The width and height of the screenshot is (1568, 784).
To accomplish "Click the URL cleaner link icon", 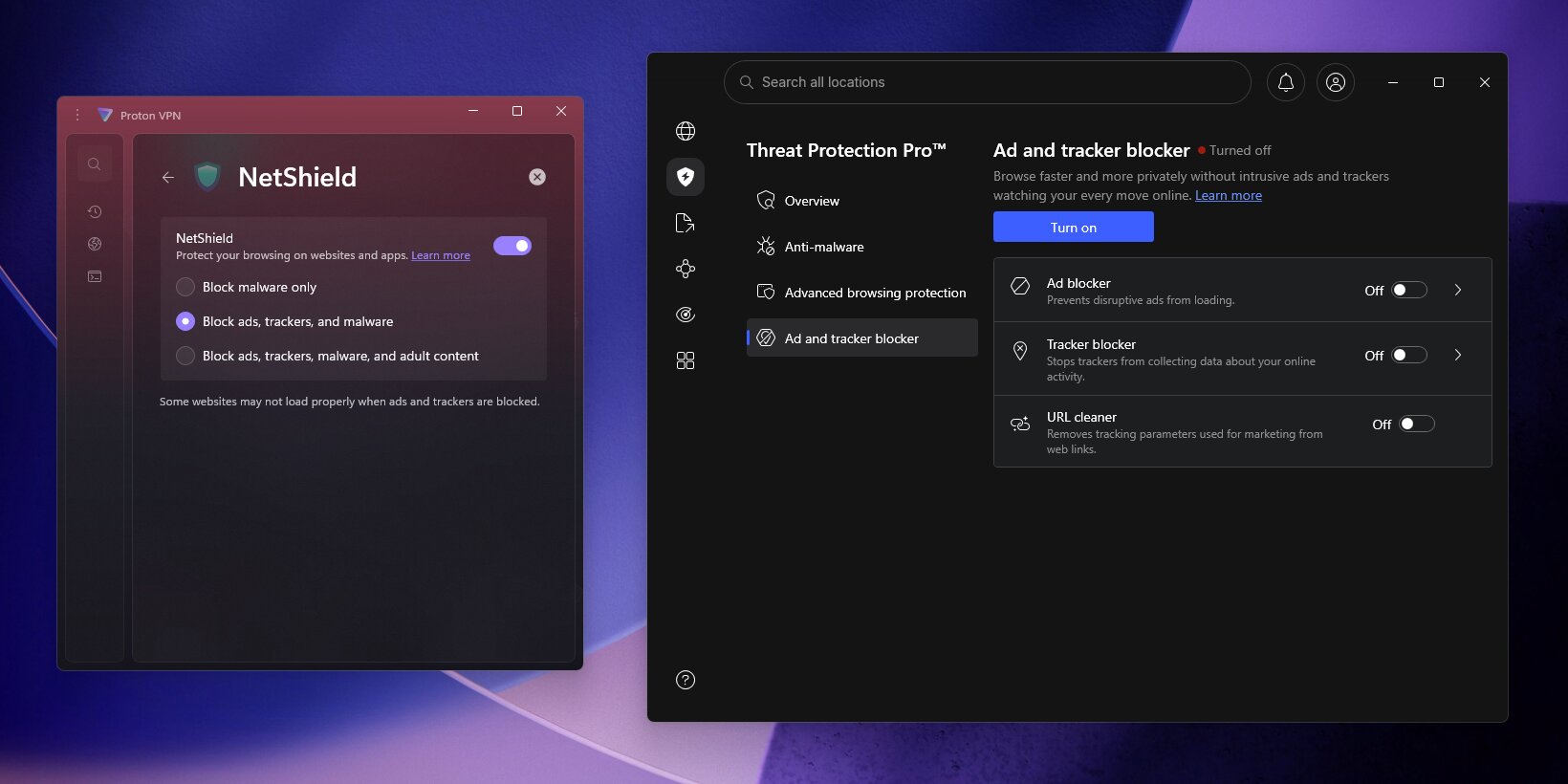I will click(1020, 424).
